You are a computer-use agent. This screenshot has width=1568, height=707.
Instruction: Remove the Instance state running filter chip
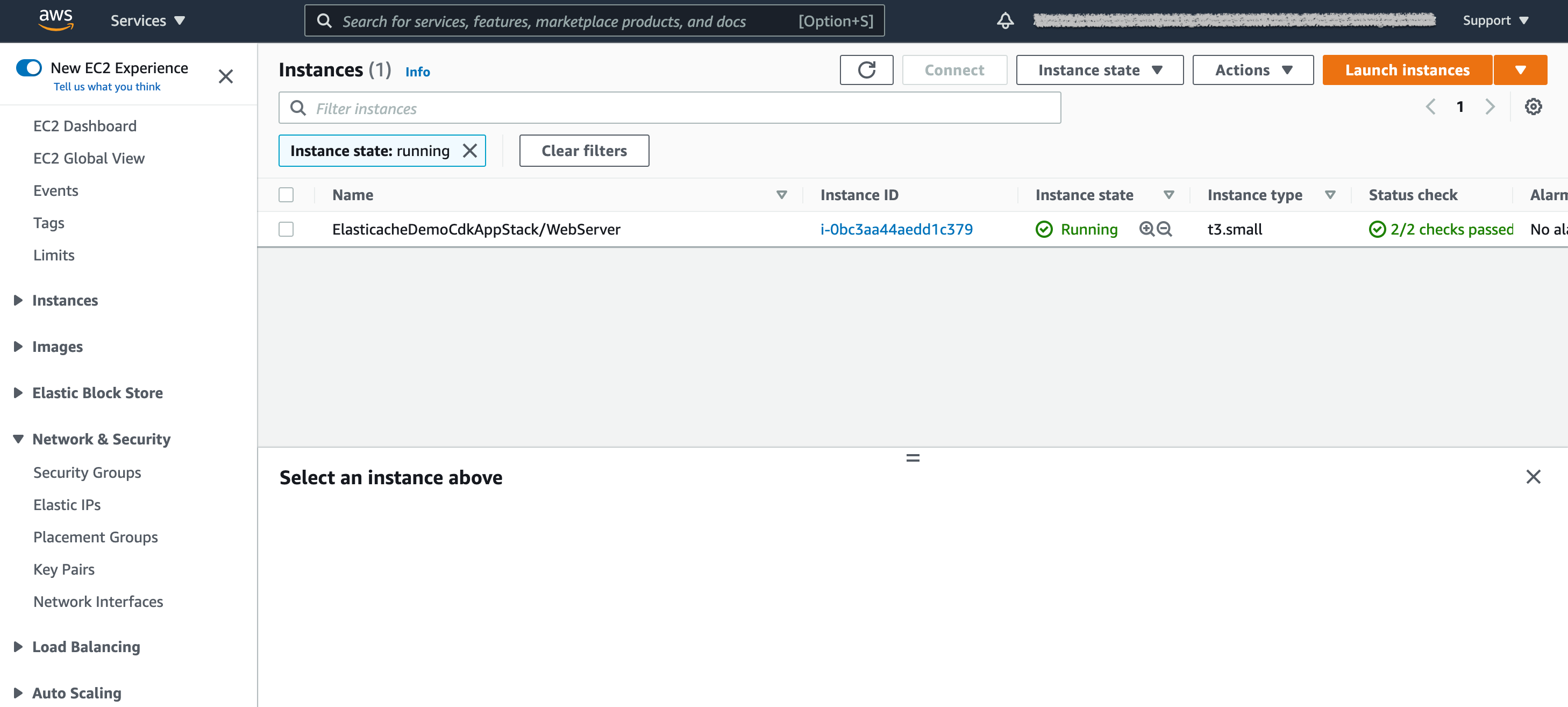pos(469,151)
